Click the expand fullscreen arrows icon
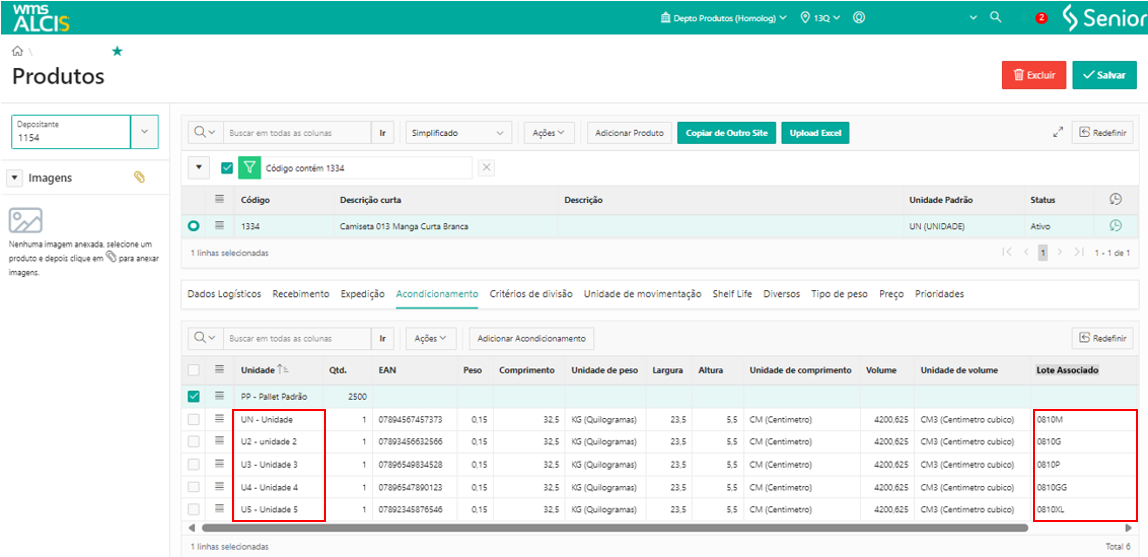The image size is (1148, 557). [x=1058, y=132]
